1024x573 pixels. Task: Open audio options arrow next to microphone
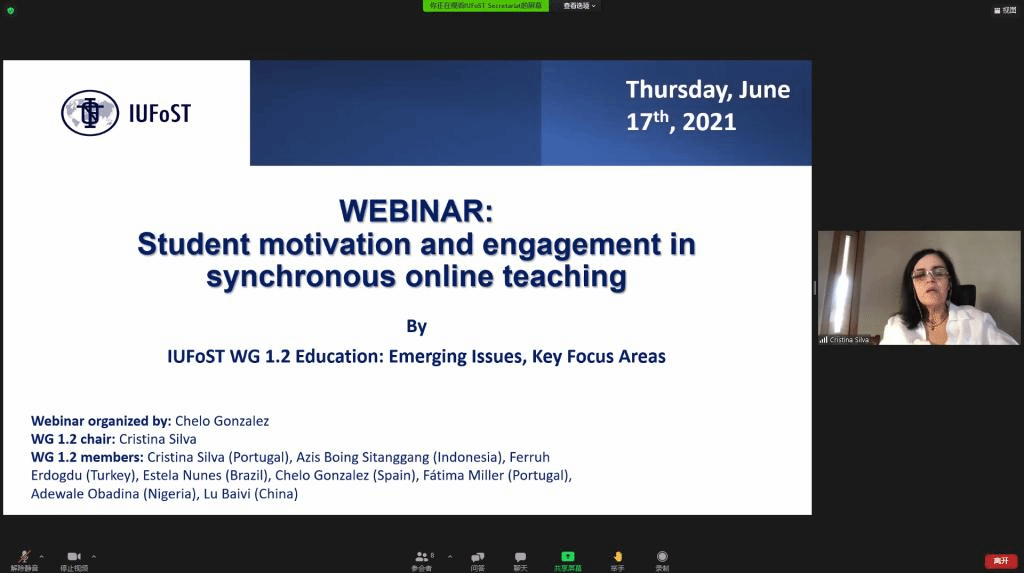(41, 557)
